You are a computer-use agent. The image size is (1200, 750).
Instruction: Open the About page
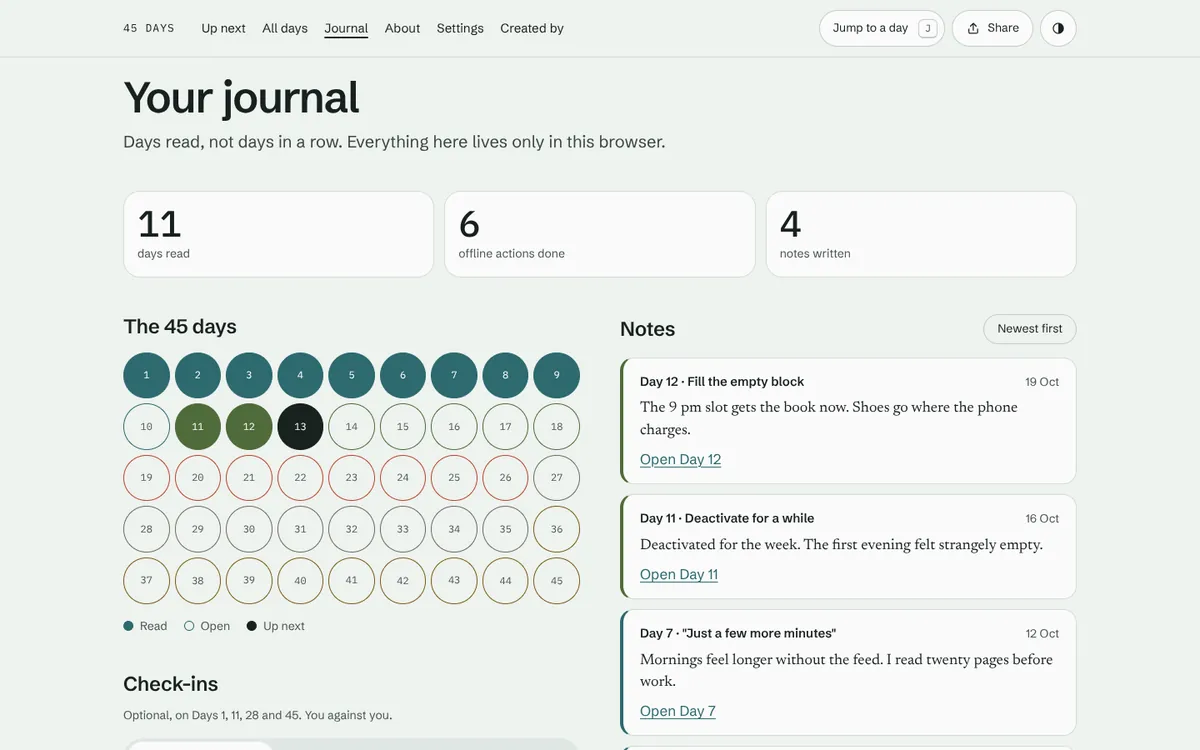[x=402, y=28]
